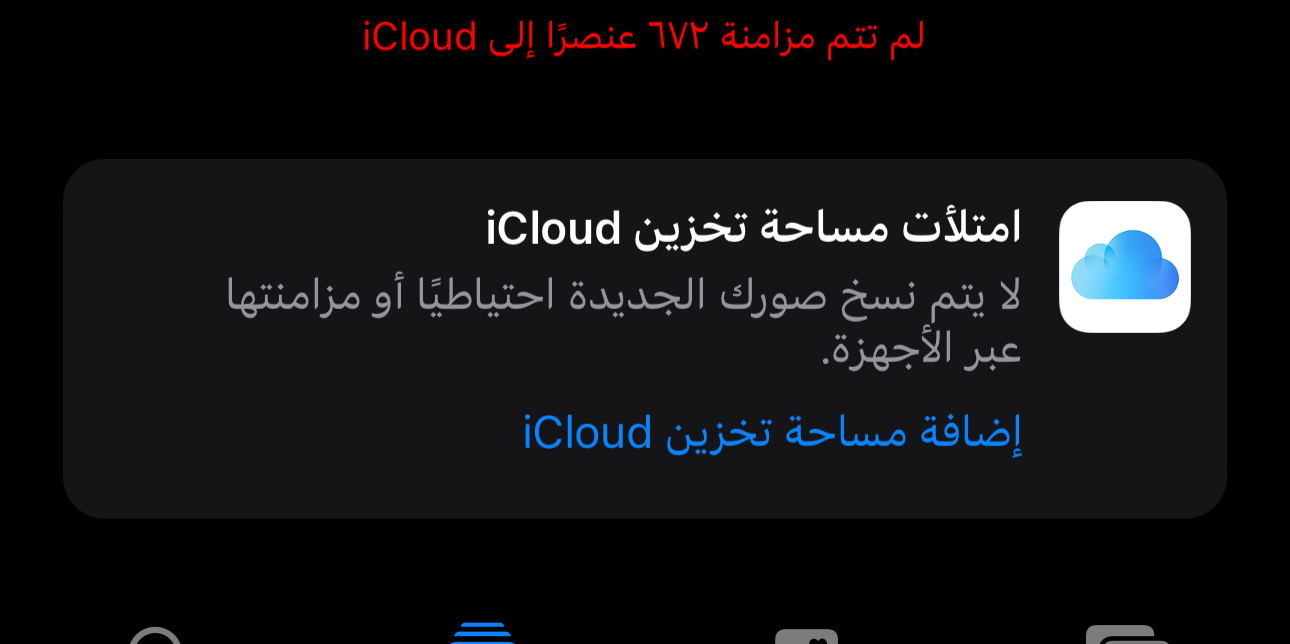Tap the gray overlapping rectangles tab
The width and height of the screenshot is (1290, 644).
click(x=1128, y=635)
